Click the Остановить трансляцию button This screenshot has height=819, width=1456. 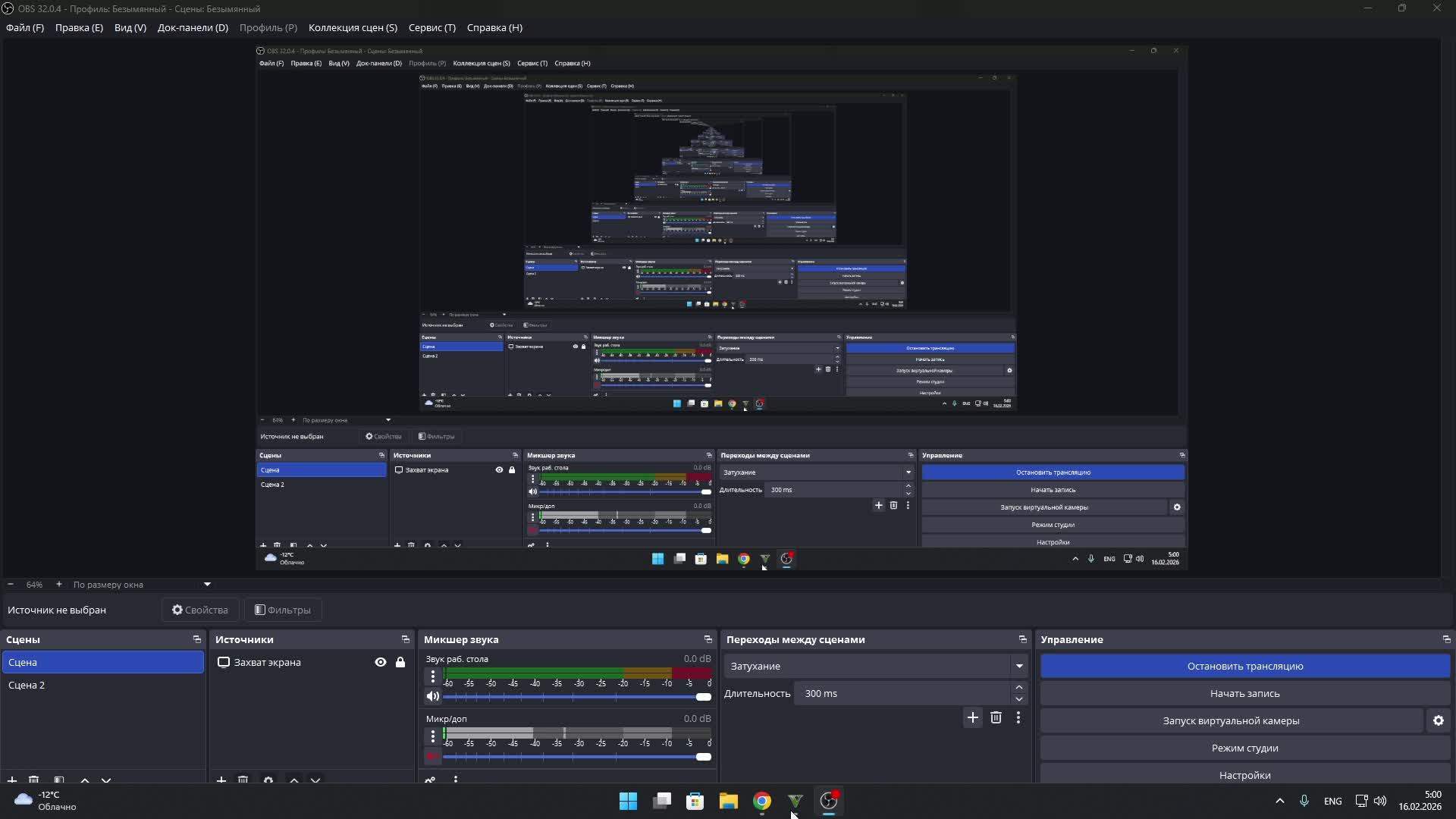click(1244, 666)
